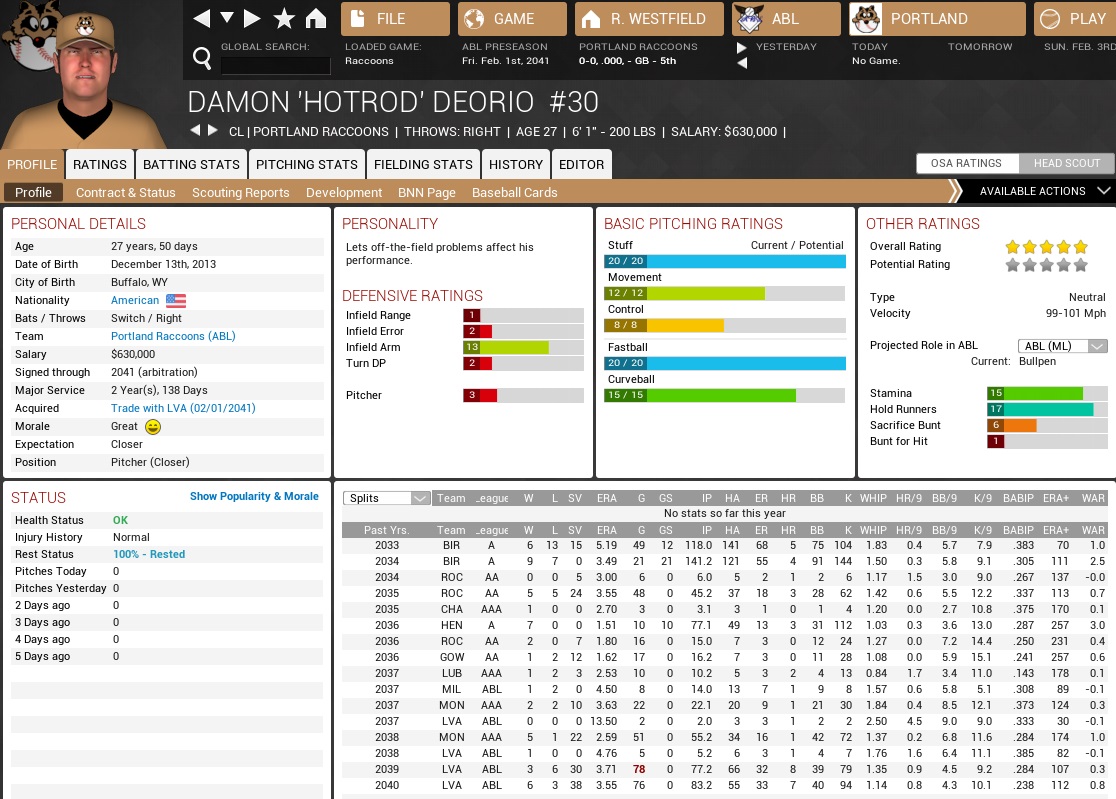Open the Splits dropdown
The width and height of the screenshot is (1116, 799).
(386, 498)
